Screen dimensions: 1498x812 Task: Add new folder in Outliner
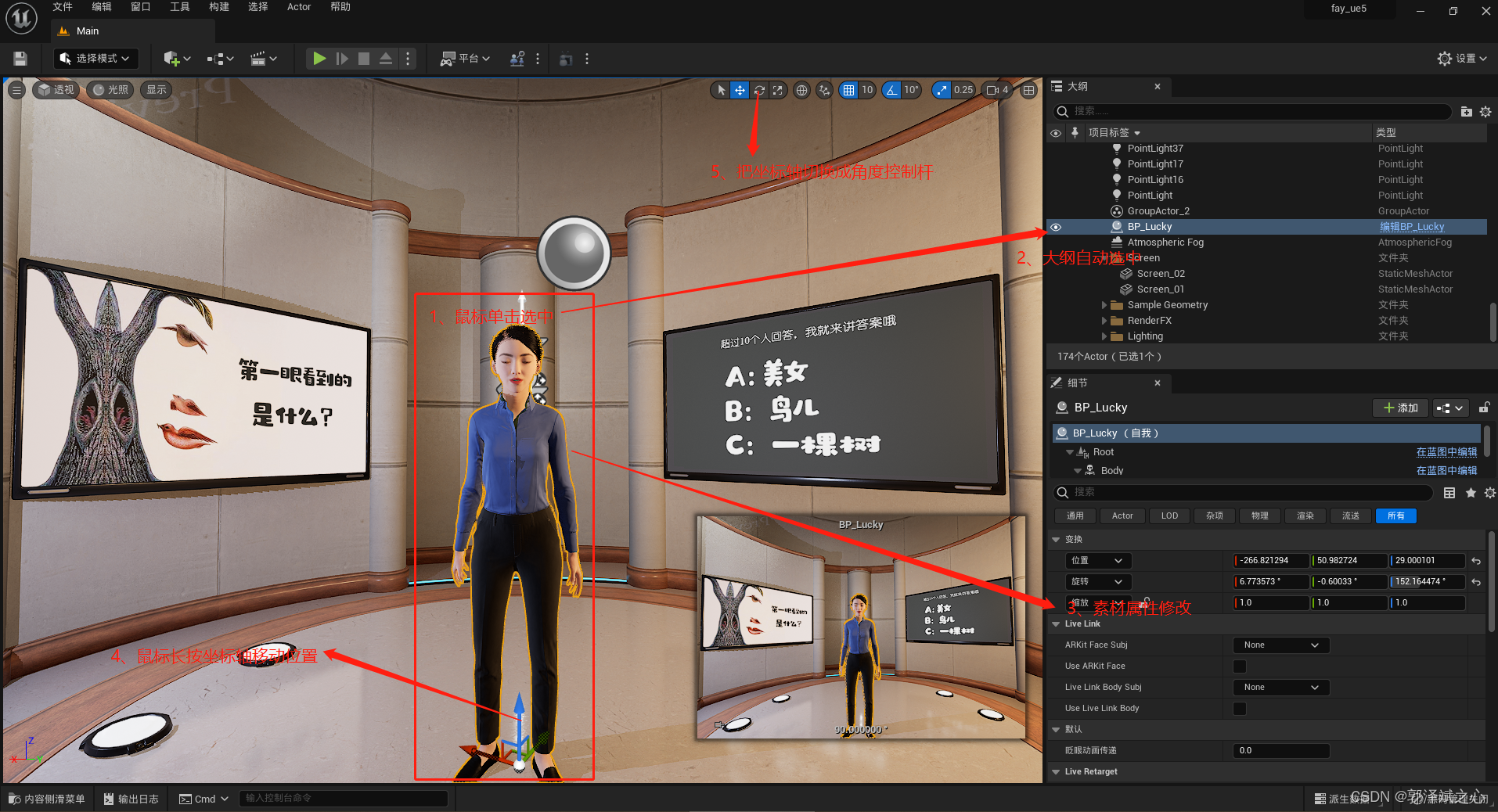pos(1467,112)
